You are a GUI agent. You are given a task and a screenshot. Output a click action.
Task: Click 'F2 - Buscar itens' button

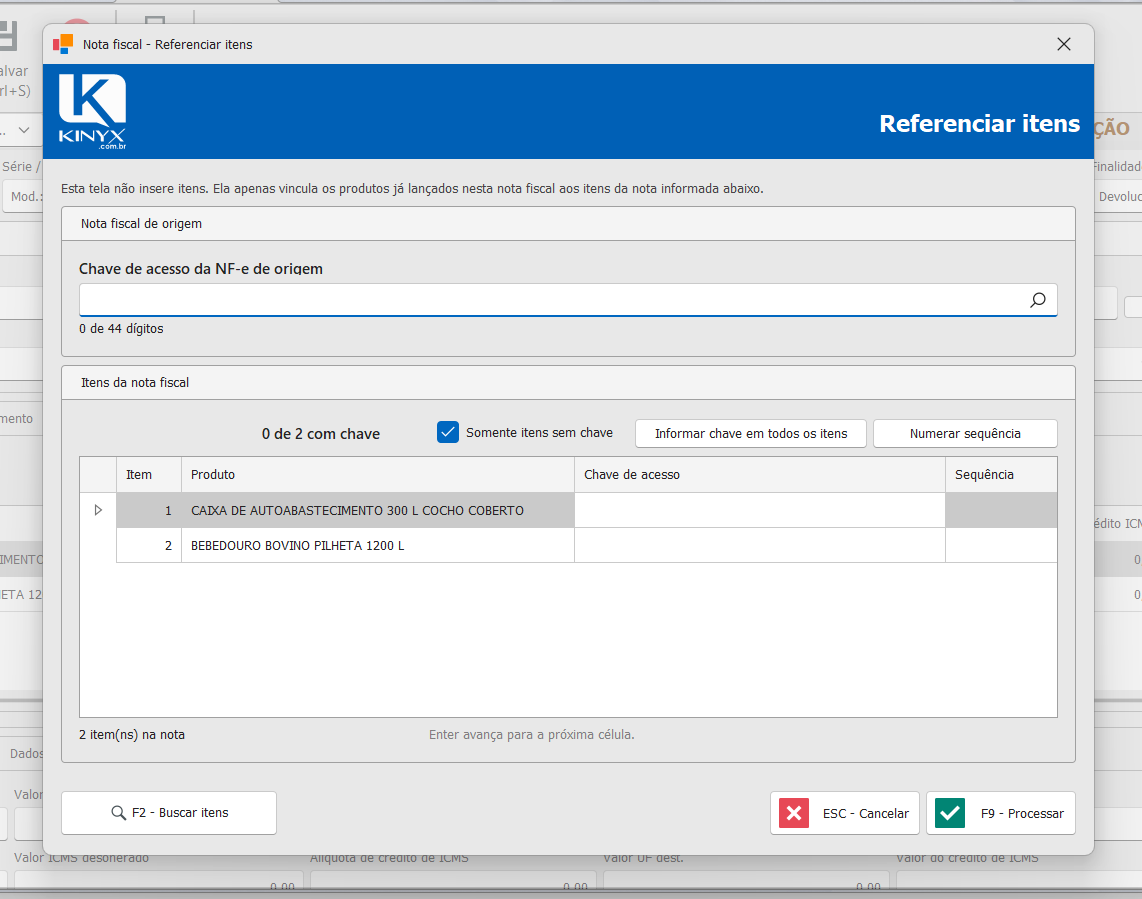coord(169,812)
